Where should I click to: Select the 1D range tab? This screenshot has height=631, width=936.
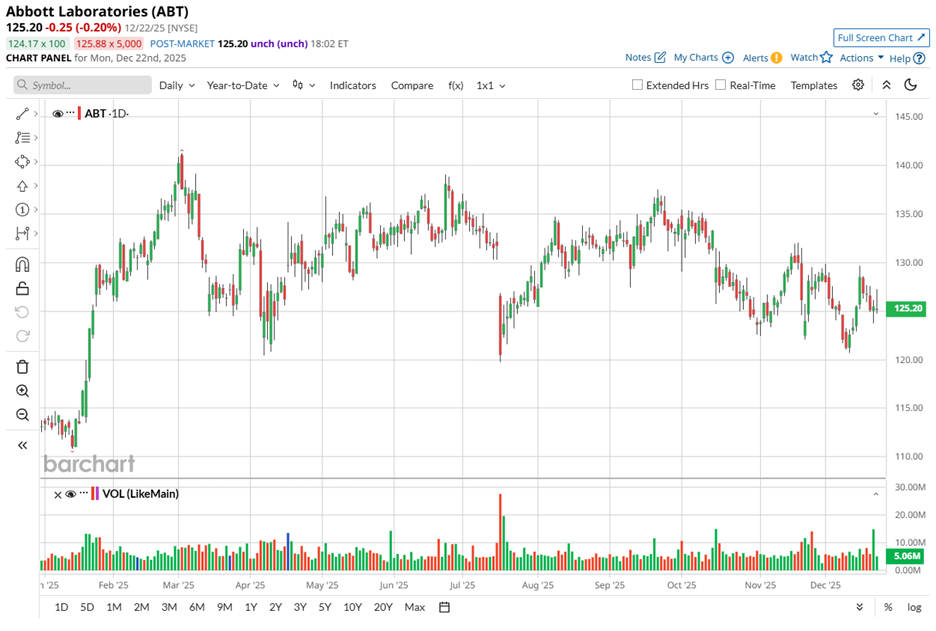point(61,607)
